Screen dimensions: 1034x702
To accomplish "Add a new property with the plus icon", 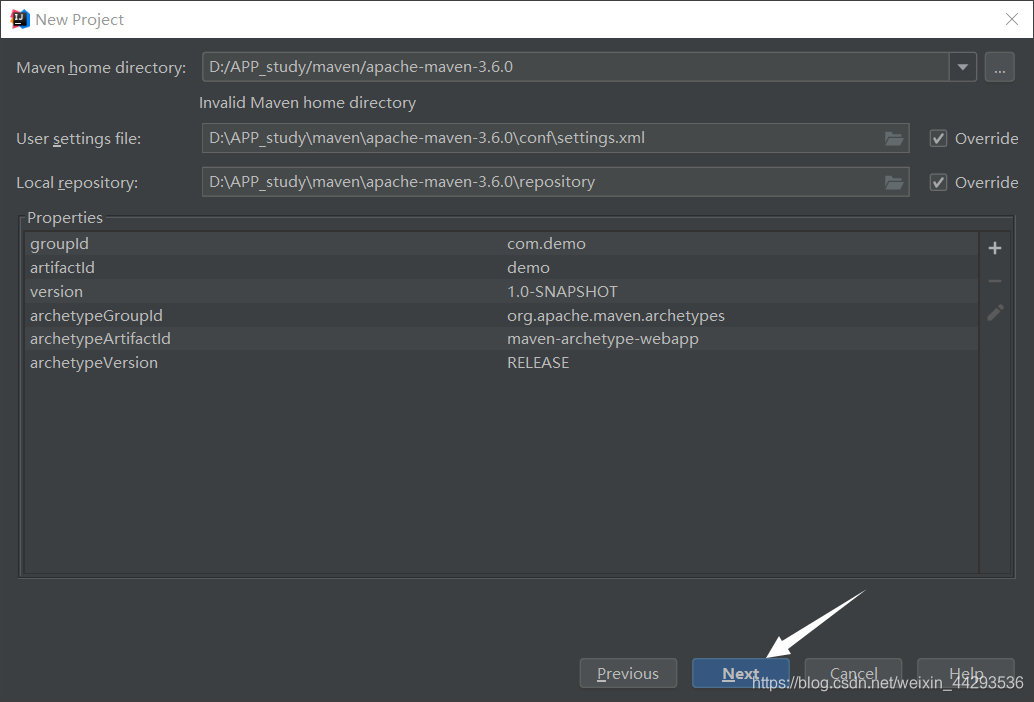I will tap(995, 248).
